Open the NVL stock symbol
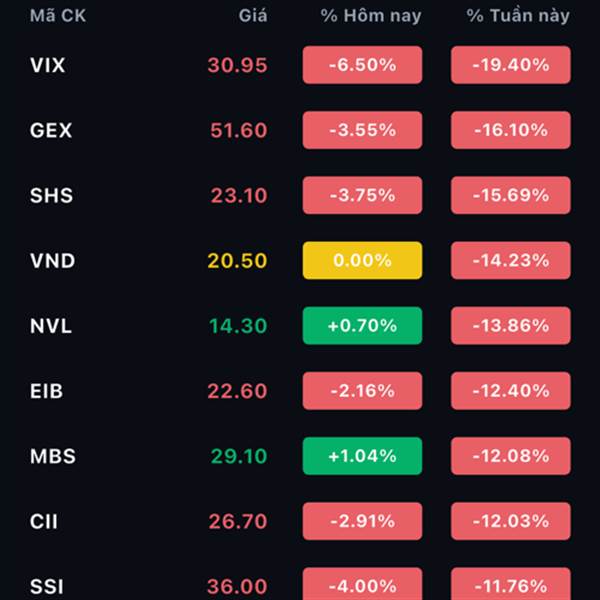Viewport: 600px width, 600px height. coord(51,326)
